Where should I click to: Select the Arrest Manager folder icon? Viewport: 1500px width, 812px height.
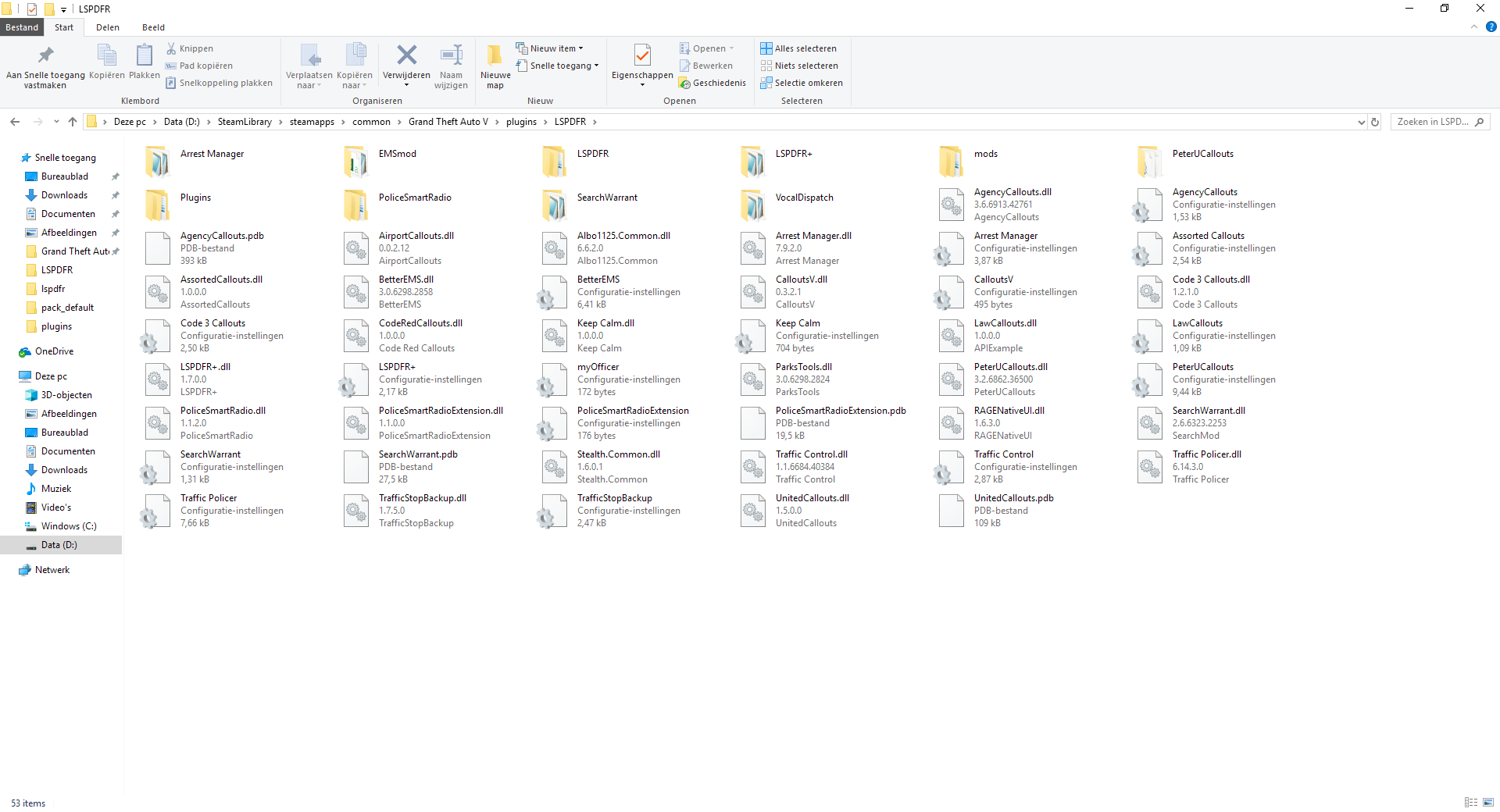click(158, 162)
